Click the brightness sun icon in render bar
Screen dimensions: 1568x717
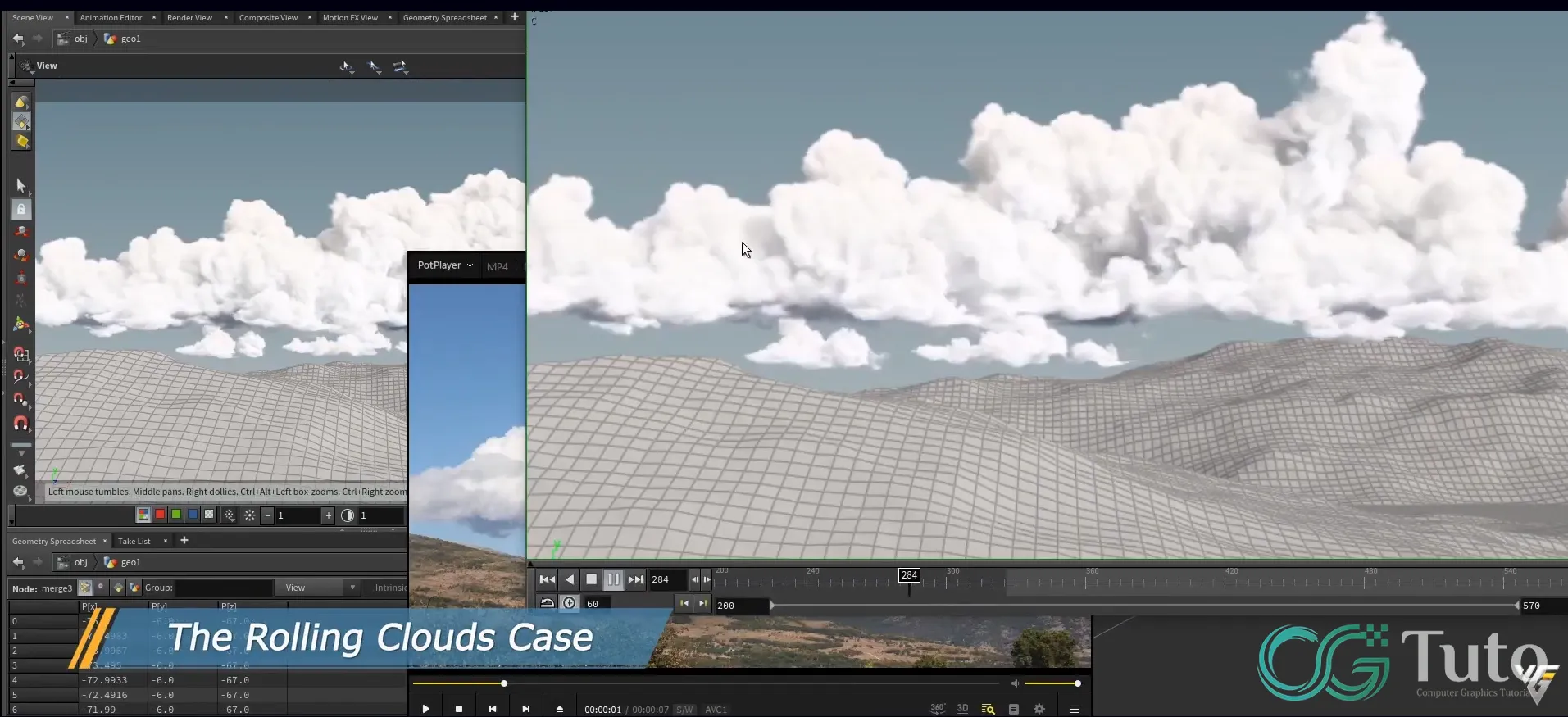pos(249,515)
